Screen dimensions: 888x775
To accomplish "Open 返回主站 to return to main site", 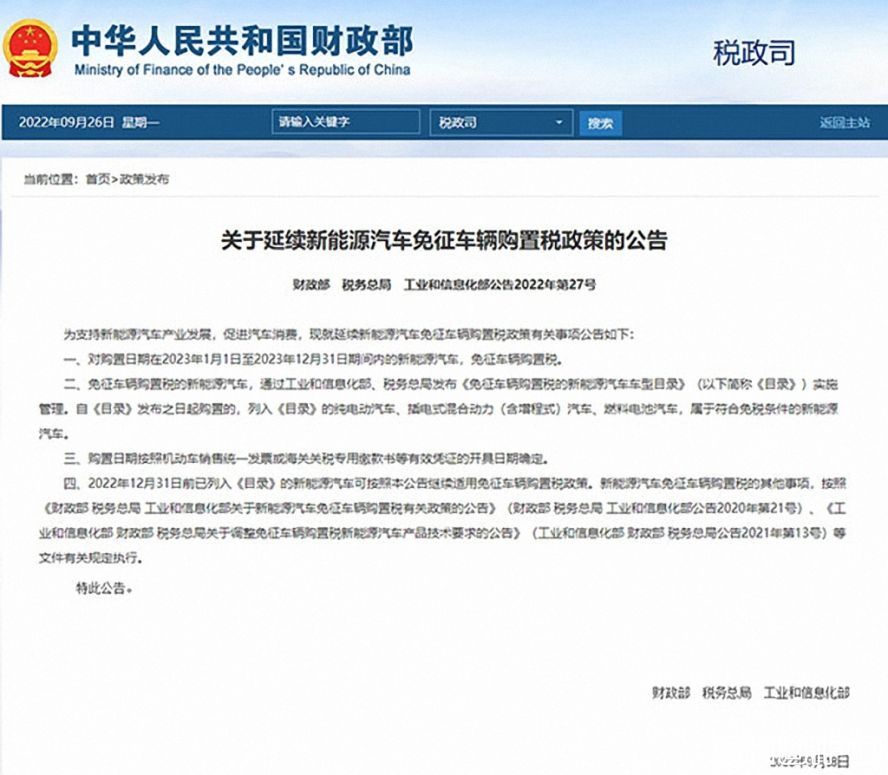I will [847, 122].
